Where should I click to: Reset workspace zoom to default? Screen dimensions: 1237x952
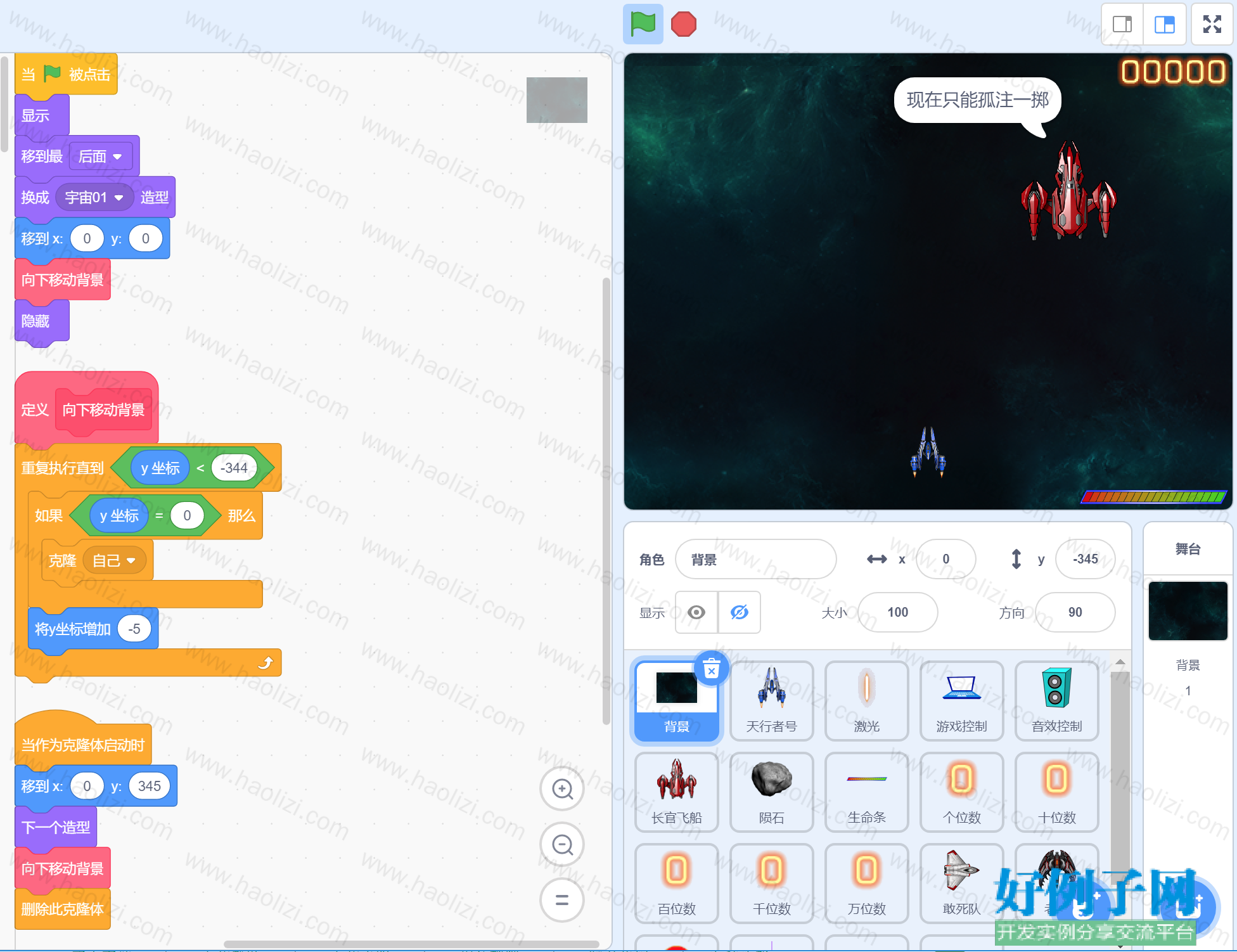[x=562, y=900]
